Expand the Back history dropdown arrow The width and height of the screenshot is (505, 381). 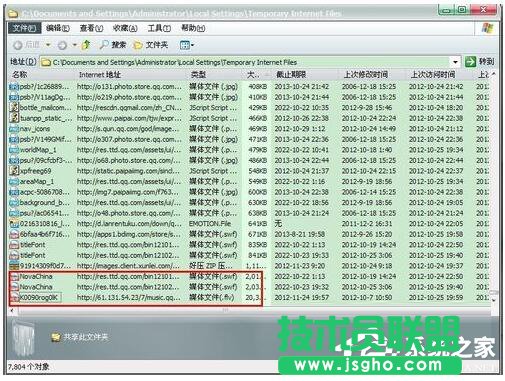[48, 45]
